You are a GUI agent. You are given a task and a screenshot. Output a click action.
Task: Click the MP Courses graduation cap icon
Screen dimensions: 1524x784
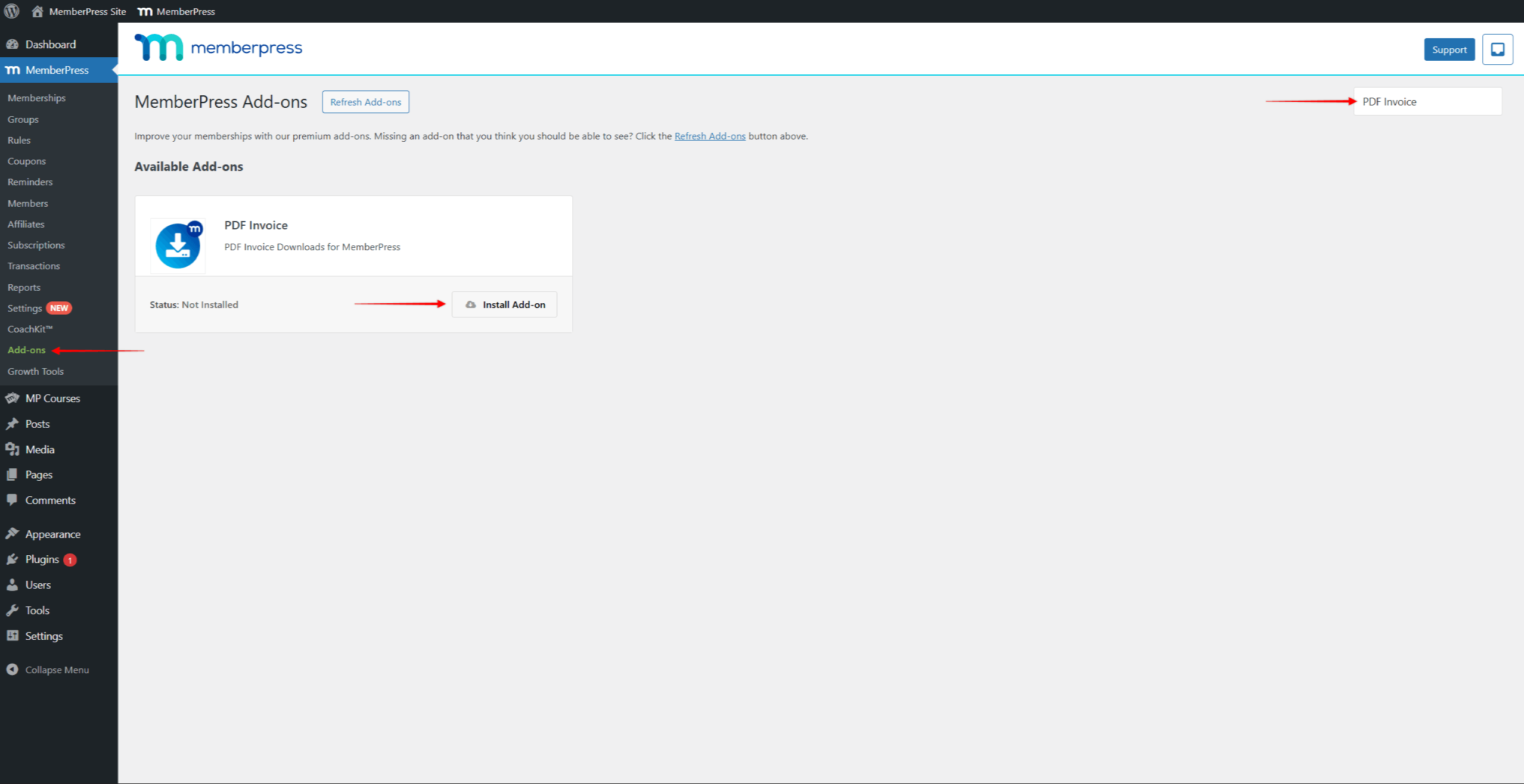point(12,399)
